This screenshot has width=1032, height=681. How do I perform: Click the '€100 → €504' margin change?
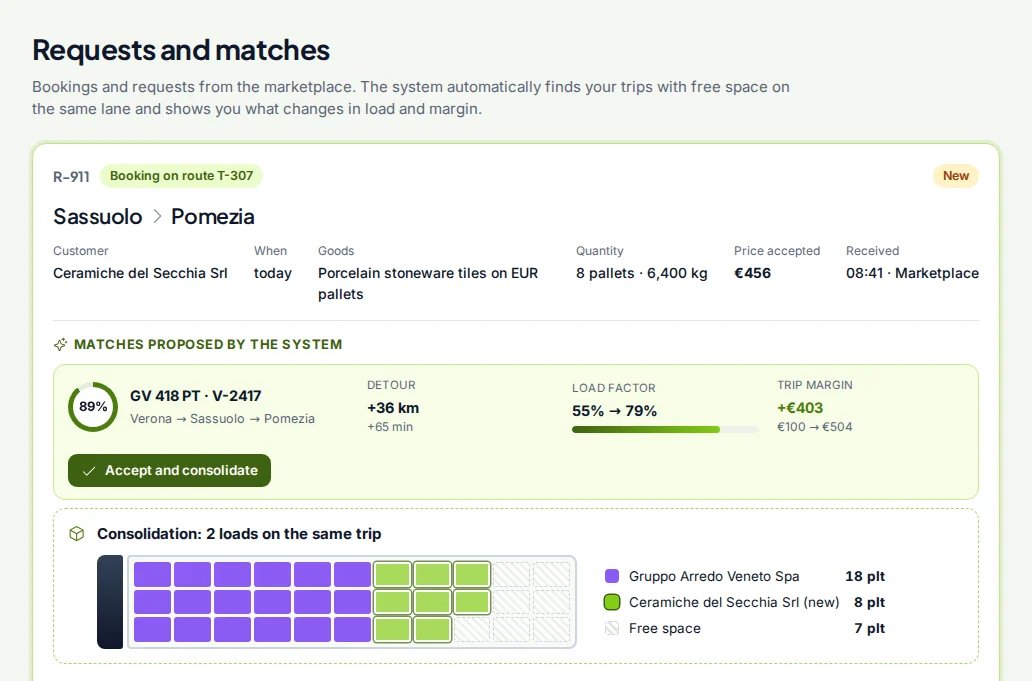(x=814, y=427)
